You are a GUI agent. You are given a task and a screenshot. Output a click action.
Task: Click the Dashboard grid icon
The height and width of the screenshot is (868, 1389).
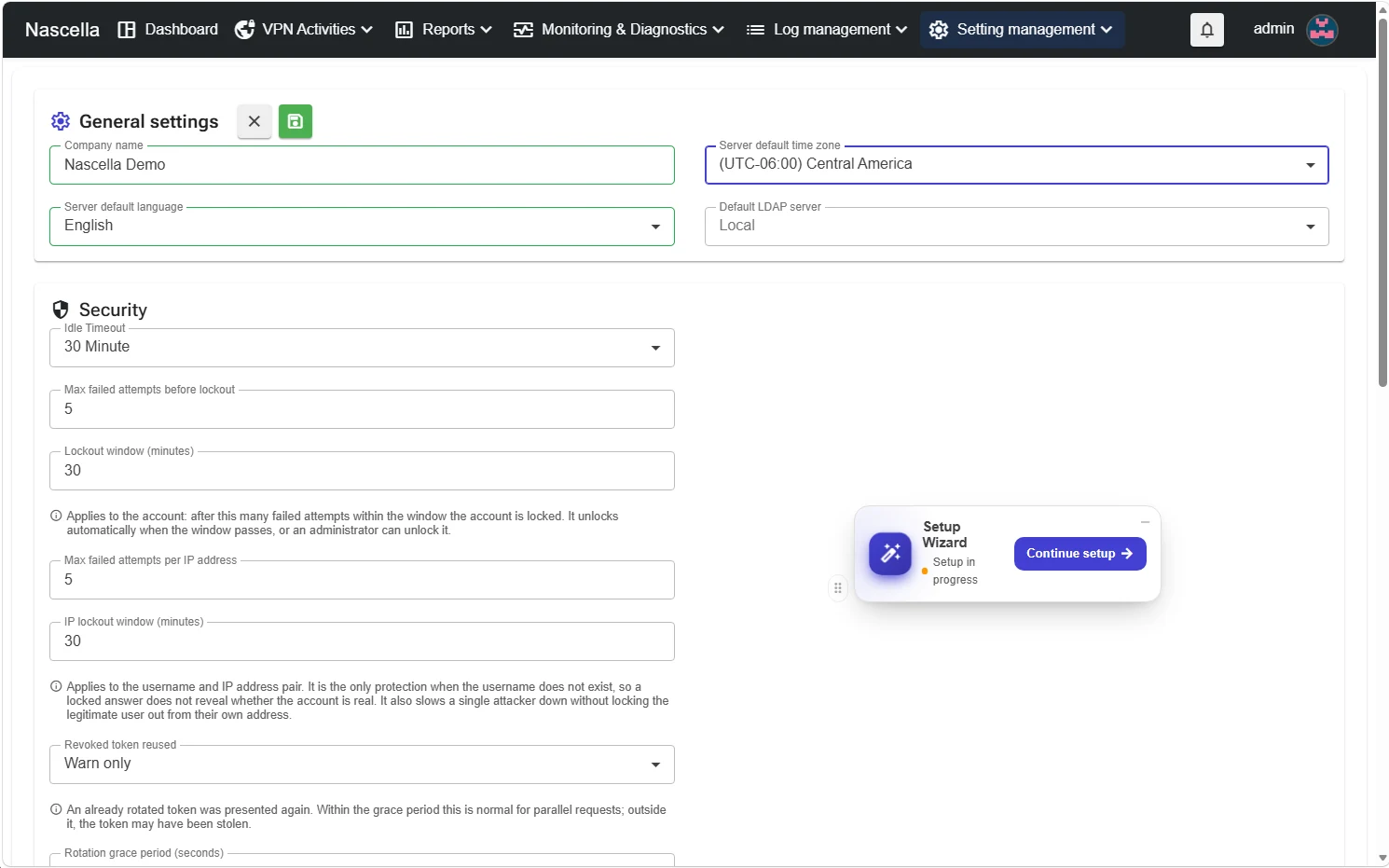127,30
